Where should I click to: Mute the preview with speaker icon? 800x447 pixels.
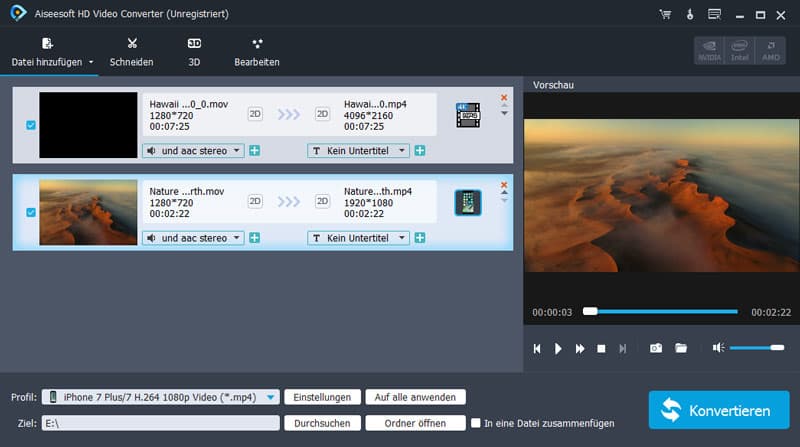[x=718, y=347]
